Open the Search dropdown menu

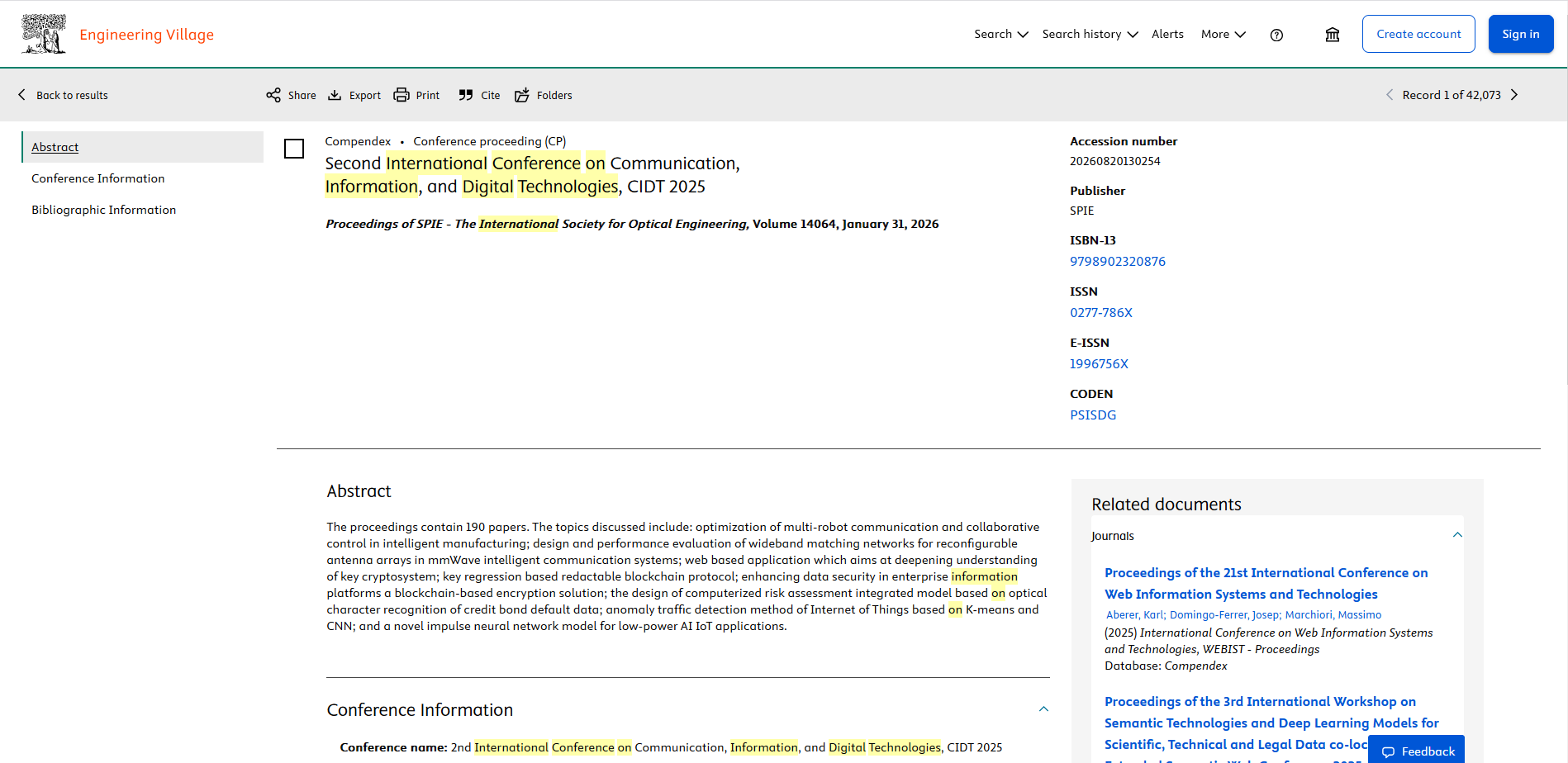click(1000, 34)
